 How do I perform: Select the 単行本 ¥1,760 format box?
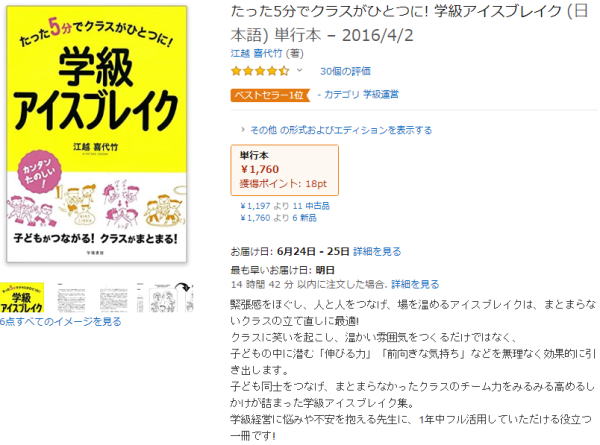(x=284, y=170)
